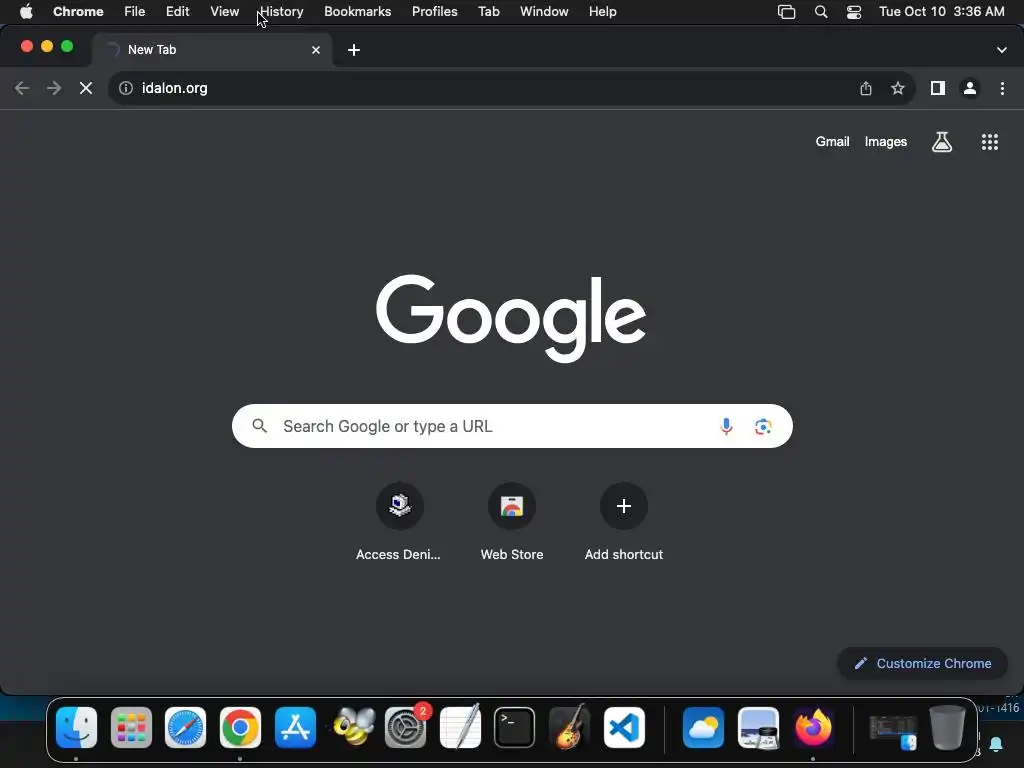The width and height of the screenshot is (1024, 768).
Task: Click the Customize Chrome button
Action: [922, 664]
